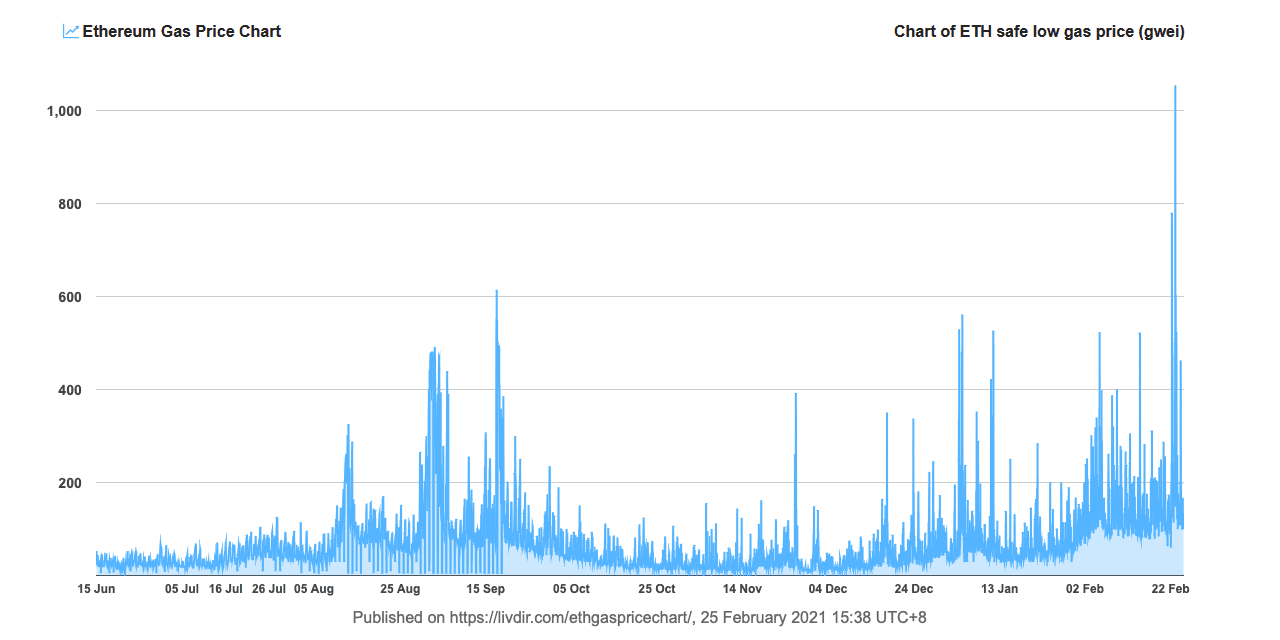Click the Ethereum Gas Price Chart title
This screenshot has height=640, width=1280.
click(x=181, y=32)
